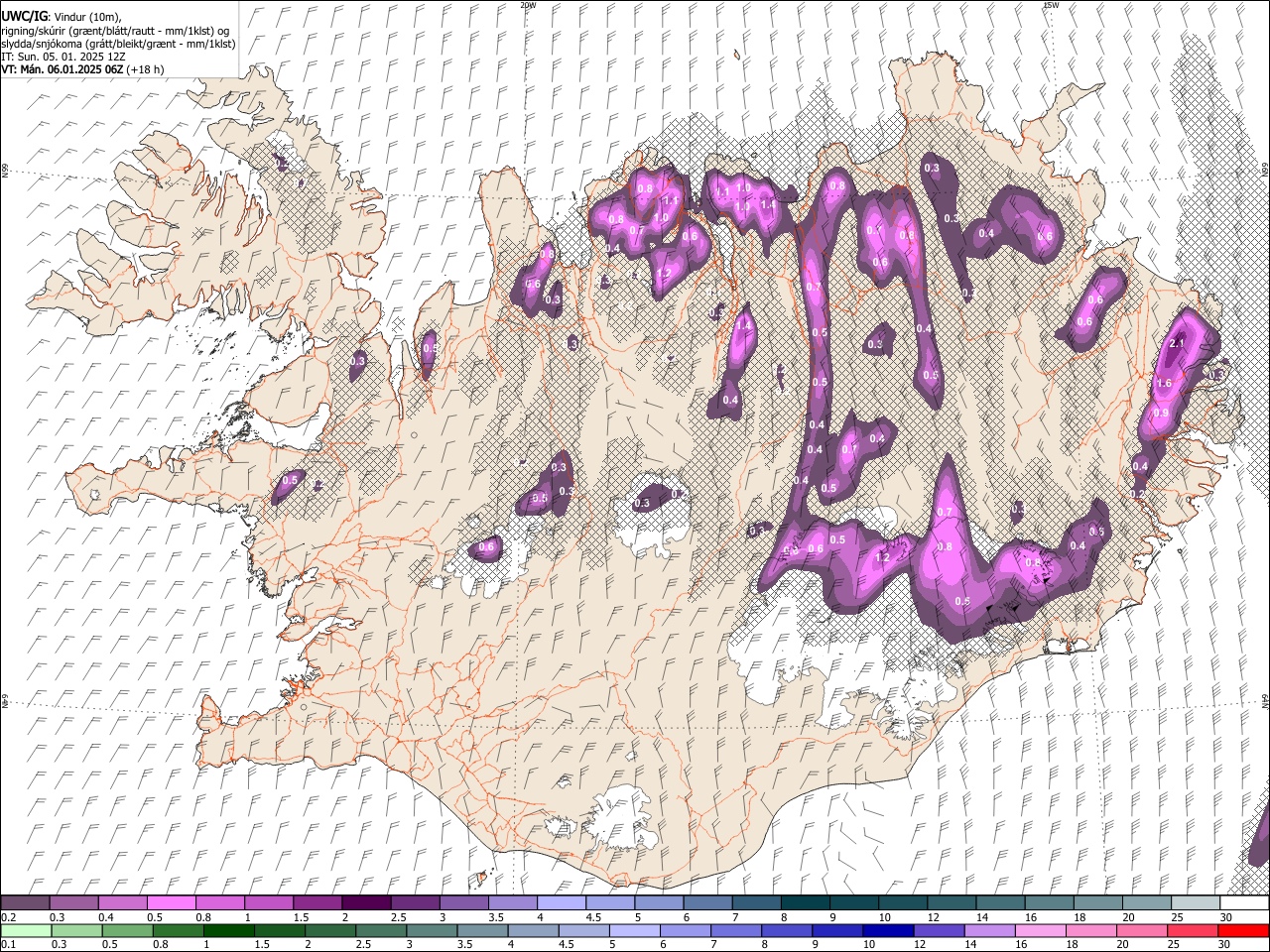Screen dimensions: 1270x952
Task: Click the "1.6" value below the 2.1 maximum
Action: coord(1165,383)
